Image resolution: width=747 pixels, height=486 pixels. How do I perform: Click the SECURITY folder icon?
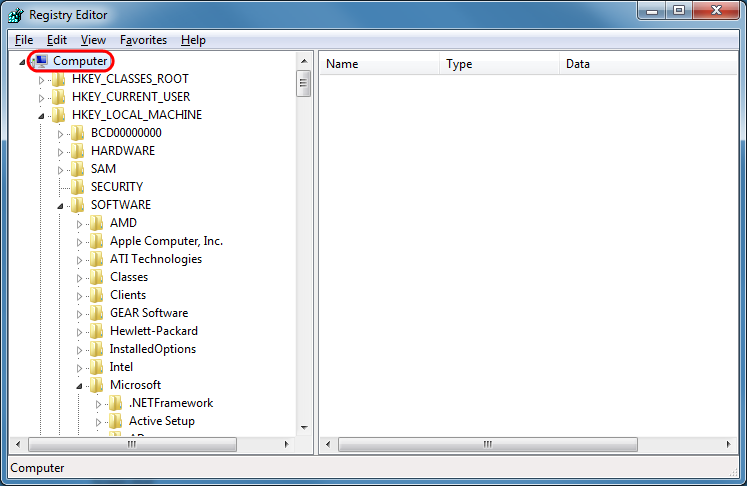click(x=78, y=187)
